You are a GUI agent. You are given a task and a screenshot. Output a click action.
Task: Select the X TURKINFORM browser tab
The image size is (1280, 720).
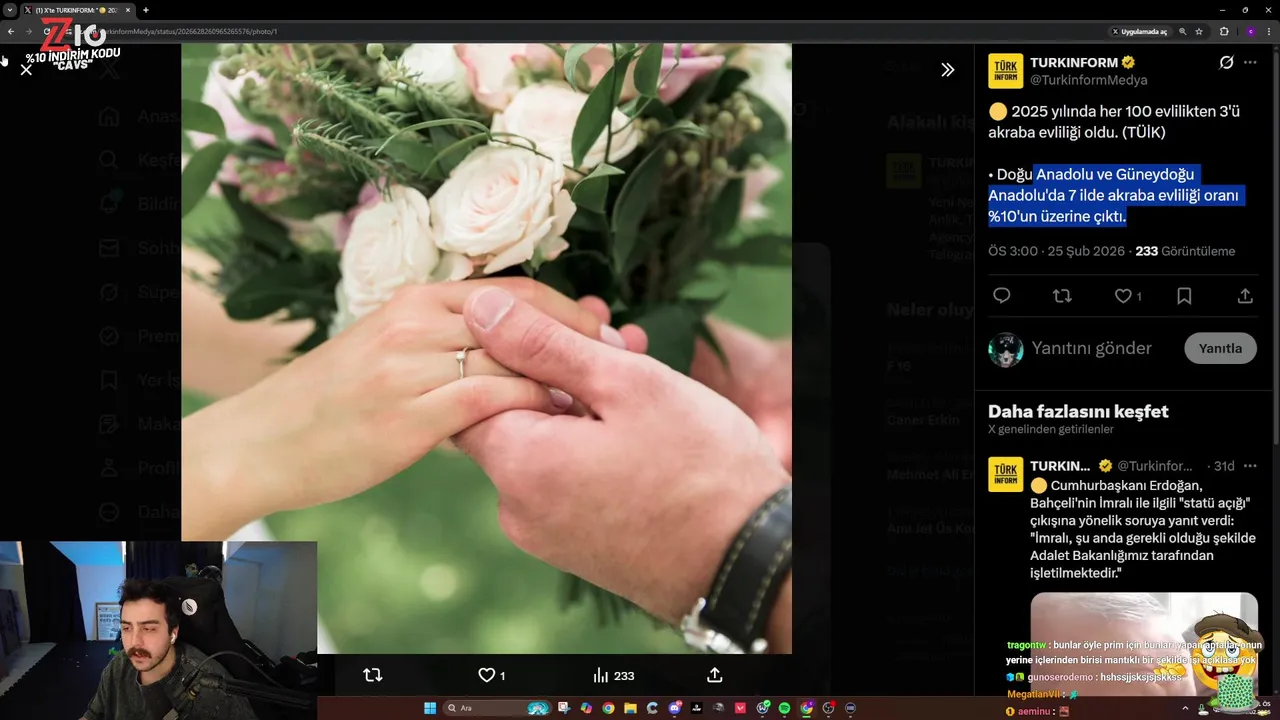tap(76, 10)
